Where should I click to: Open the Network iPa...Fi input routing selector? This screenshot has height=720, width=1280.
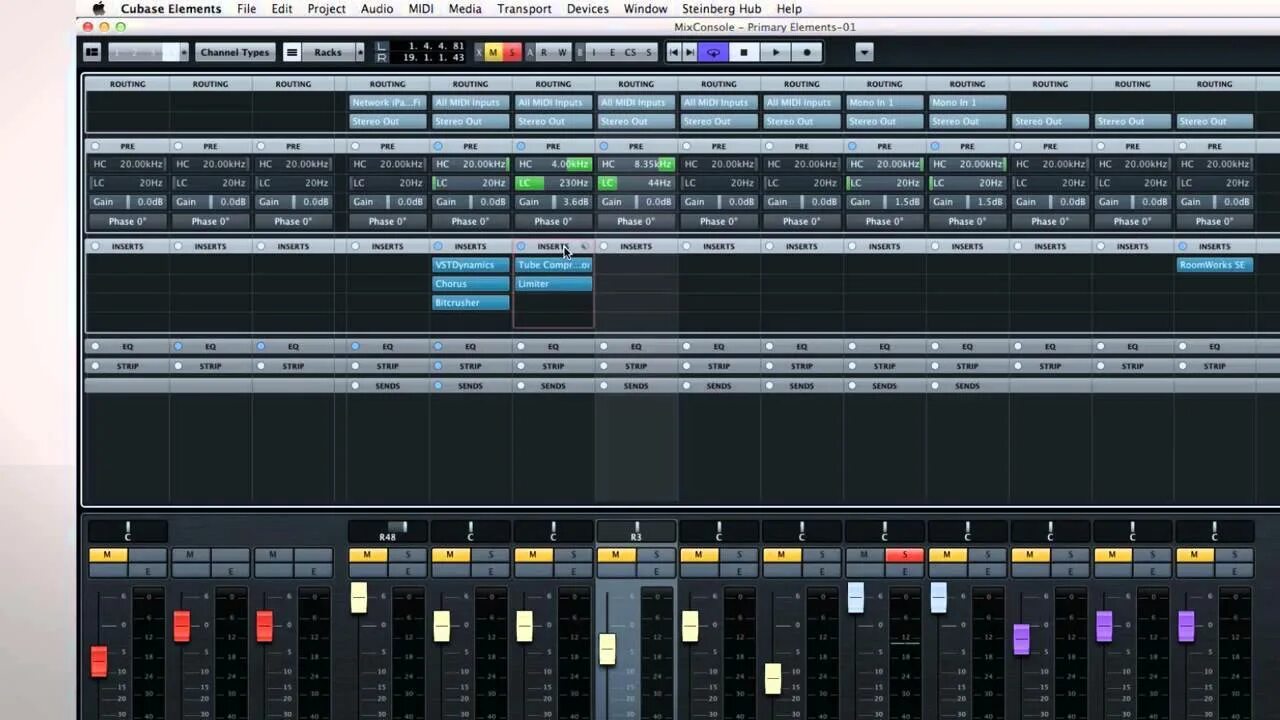click(387, 102)
